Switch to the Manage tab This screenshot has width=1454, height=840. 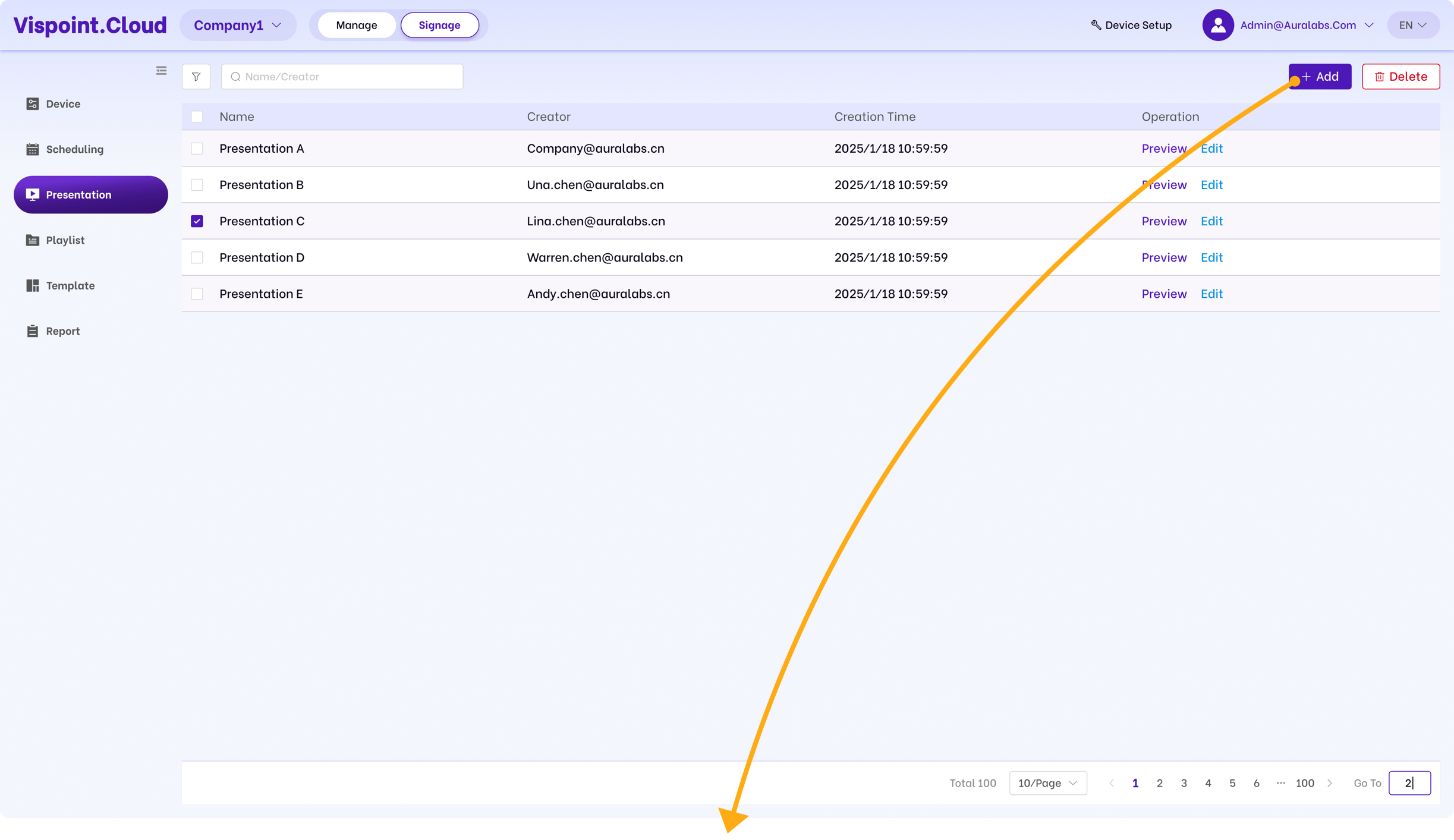pos(356,25)
